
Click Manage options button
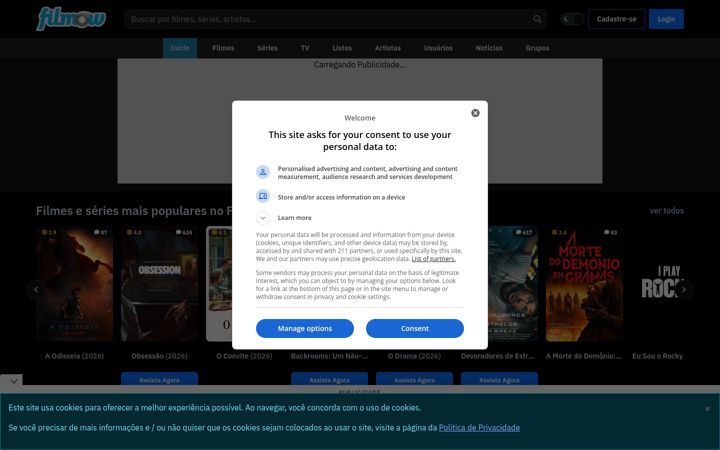click(305, 328)
